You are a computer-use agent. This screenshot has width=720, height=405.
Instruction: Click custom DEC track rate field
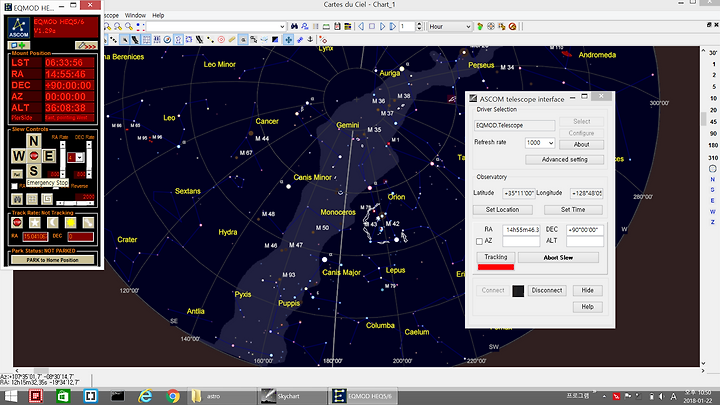click(x=80, y=236)
